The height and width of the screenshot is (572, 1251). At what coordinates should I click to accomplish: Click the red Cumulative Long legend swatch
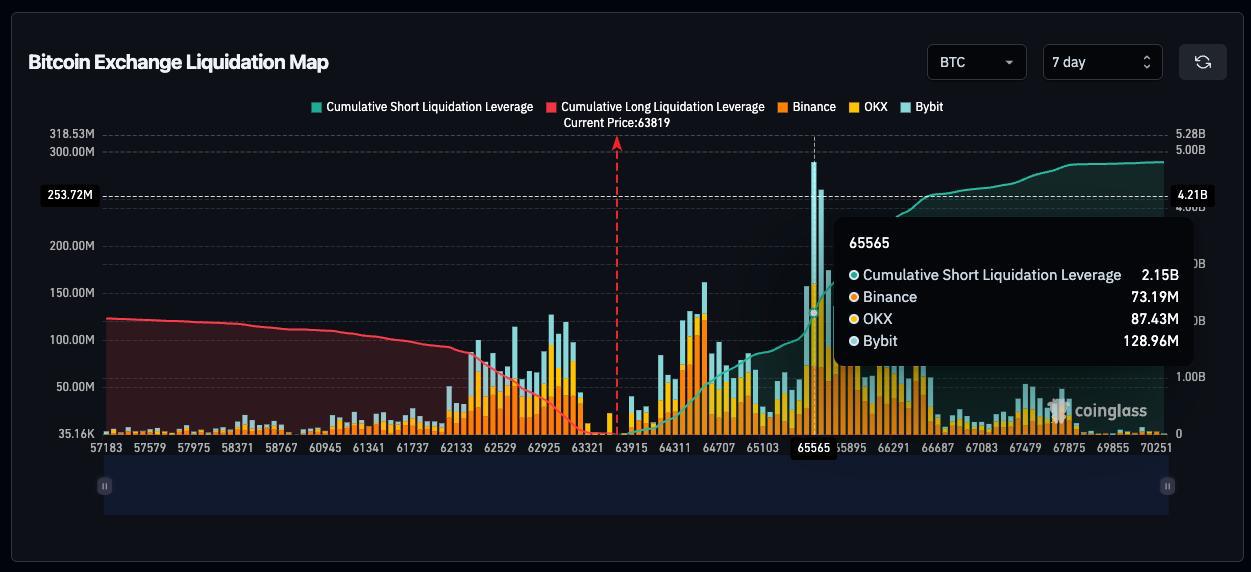551,107
